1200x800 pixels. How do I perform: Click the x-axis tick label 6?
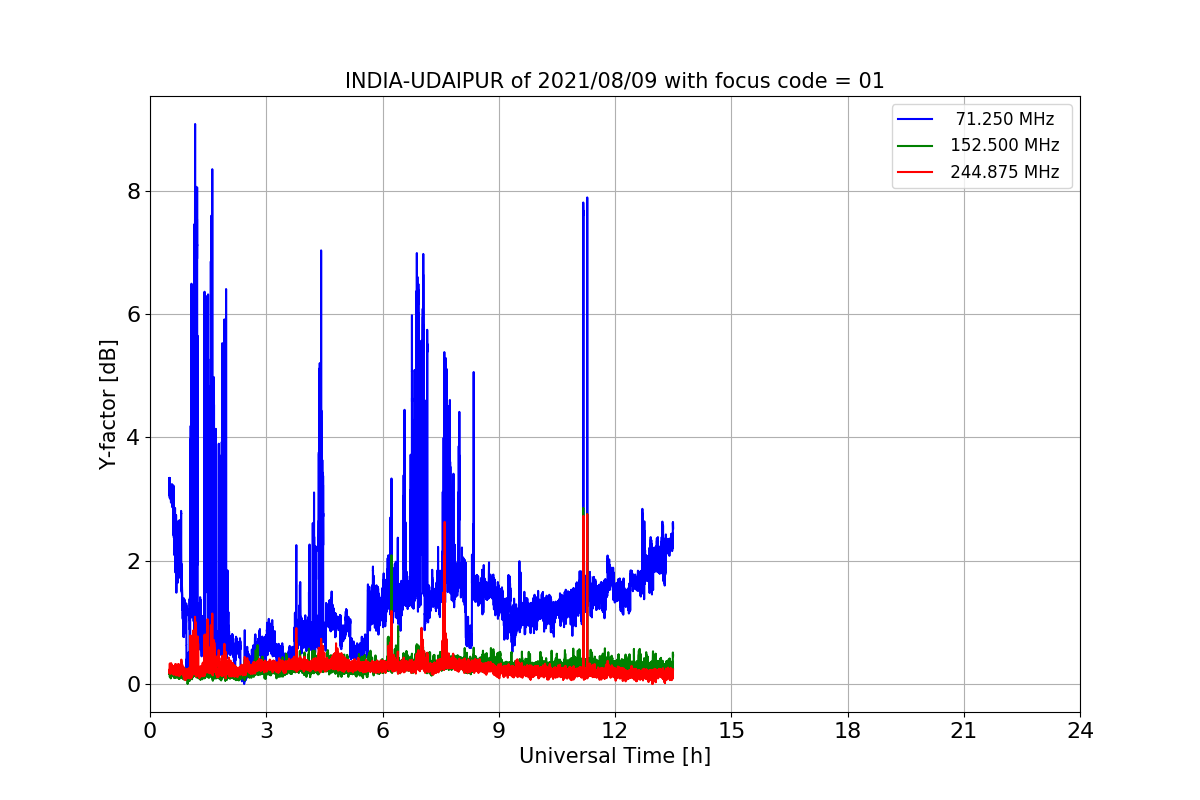click(x=383, y=731)
